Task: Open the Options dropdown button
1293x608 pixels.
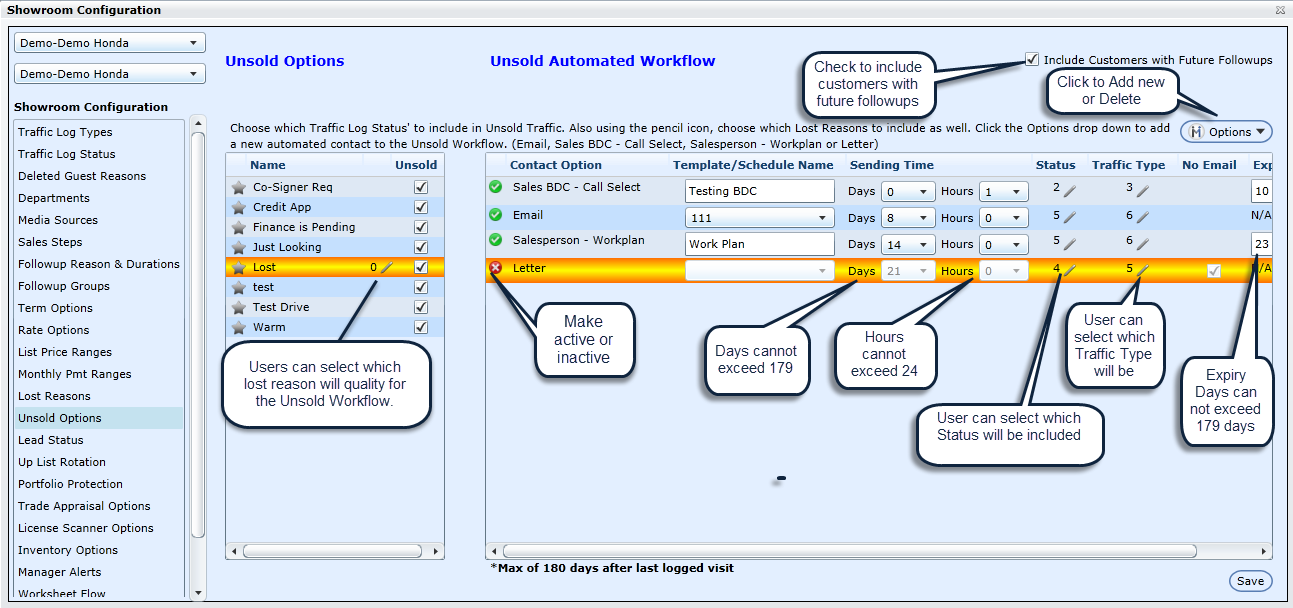Action: (x=1227, y=132)
